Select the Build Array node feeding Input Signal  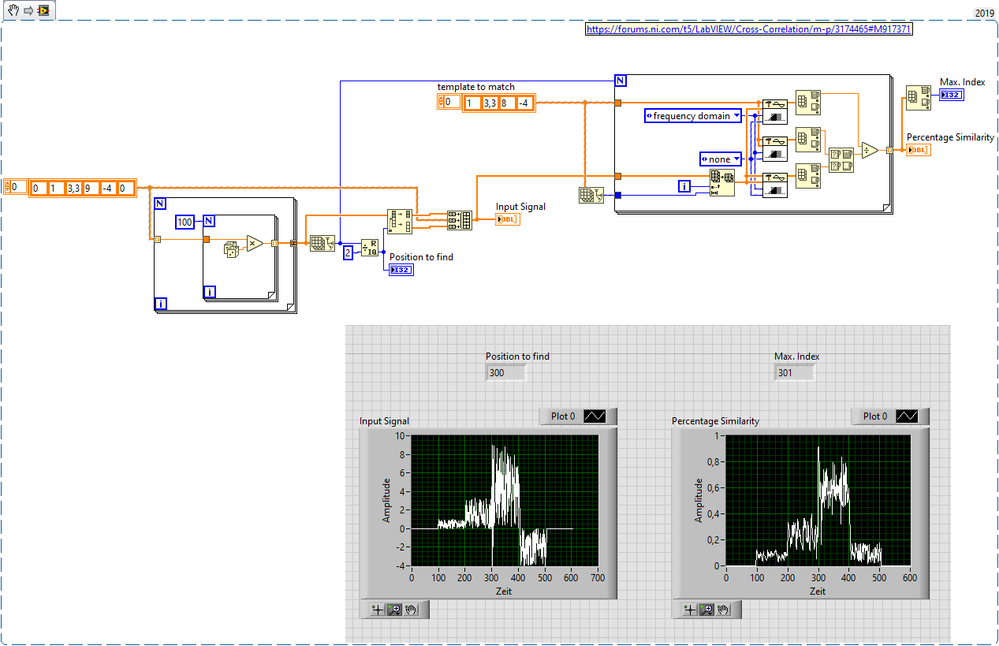point(459,220)
